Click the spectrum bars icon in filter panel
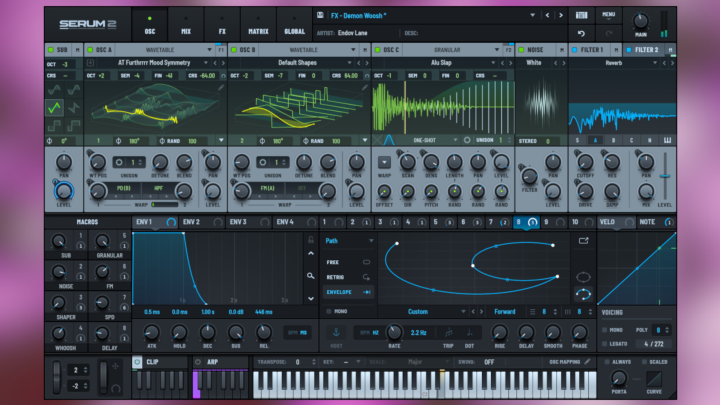 pos(667,140)
